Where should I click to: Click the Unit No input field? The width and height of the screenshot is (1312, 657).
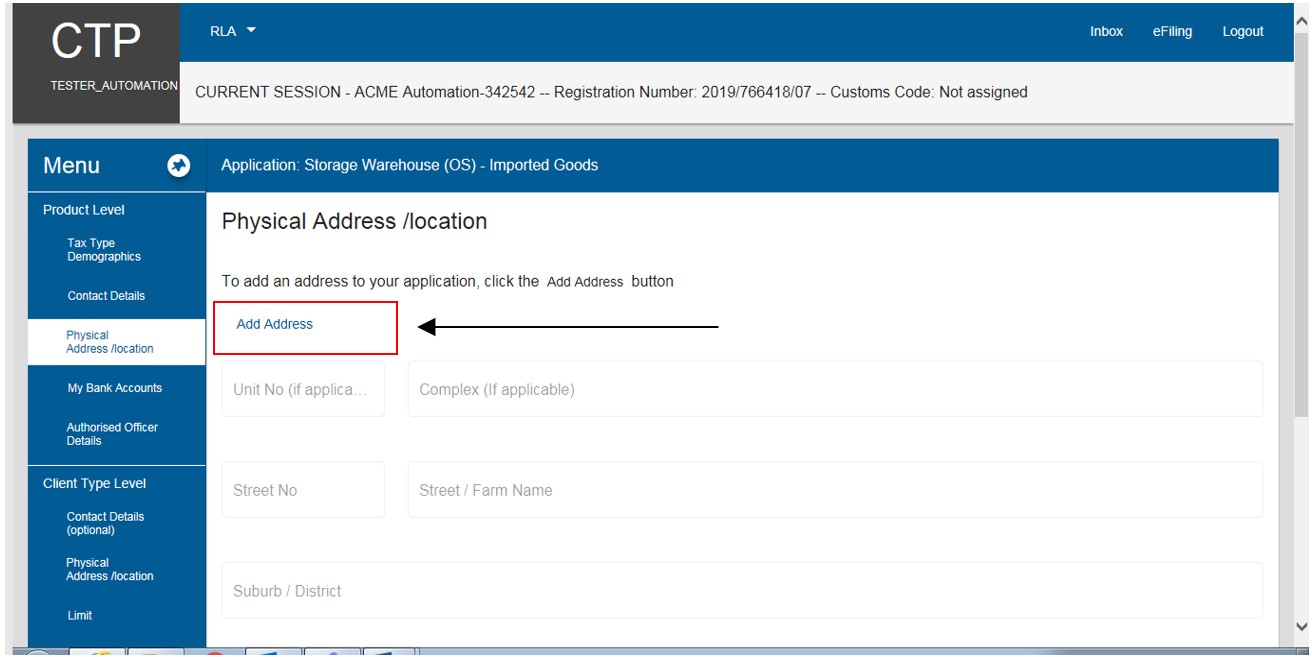point(303,389)
